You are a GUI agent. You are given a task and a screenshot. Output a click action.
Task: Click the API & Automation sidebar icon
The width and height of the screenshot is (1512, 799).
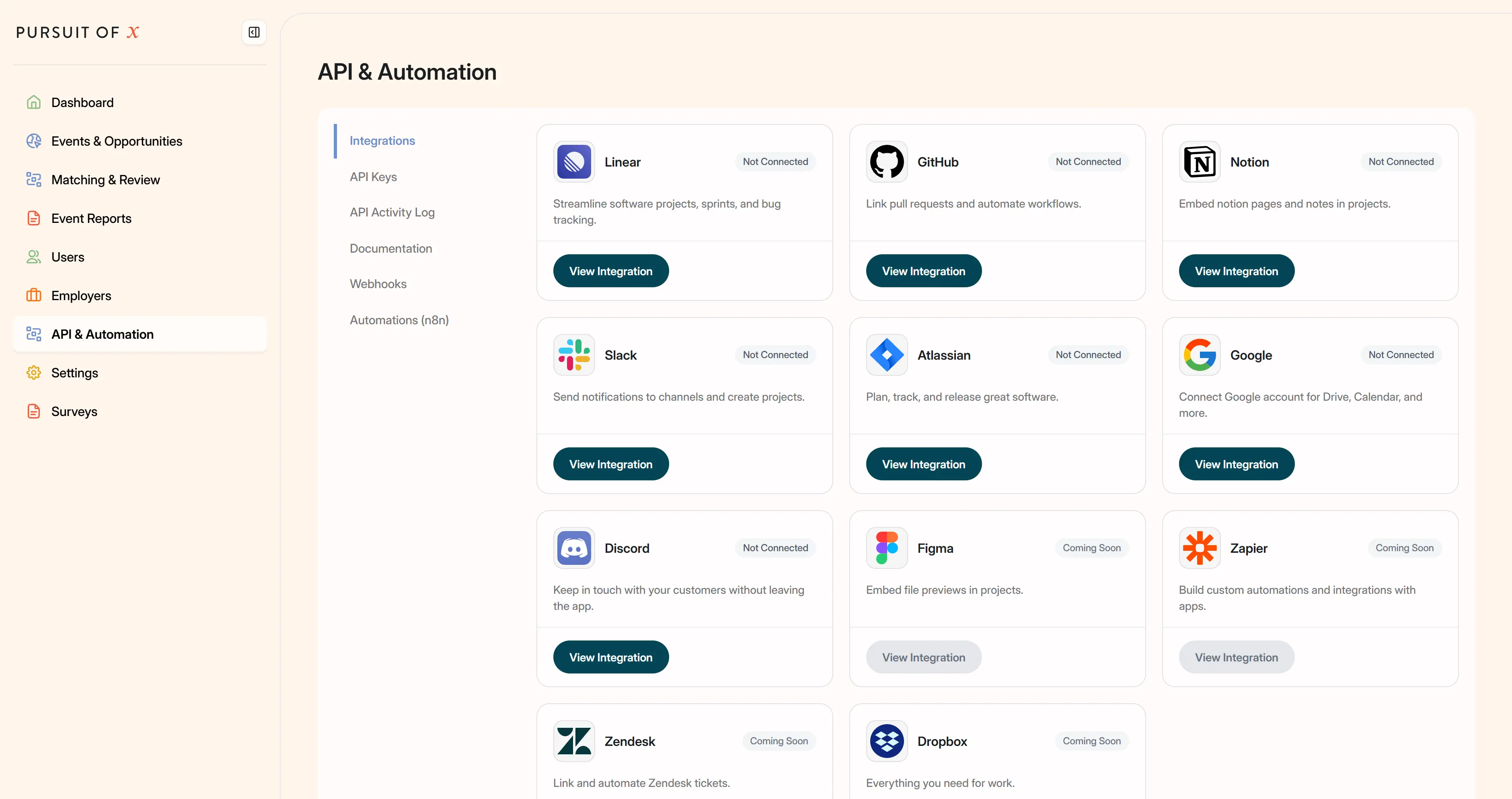tap(34, 334)
